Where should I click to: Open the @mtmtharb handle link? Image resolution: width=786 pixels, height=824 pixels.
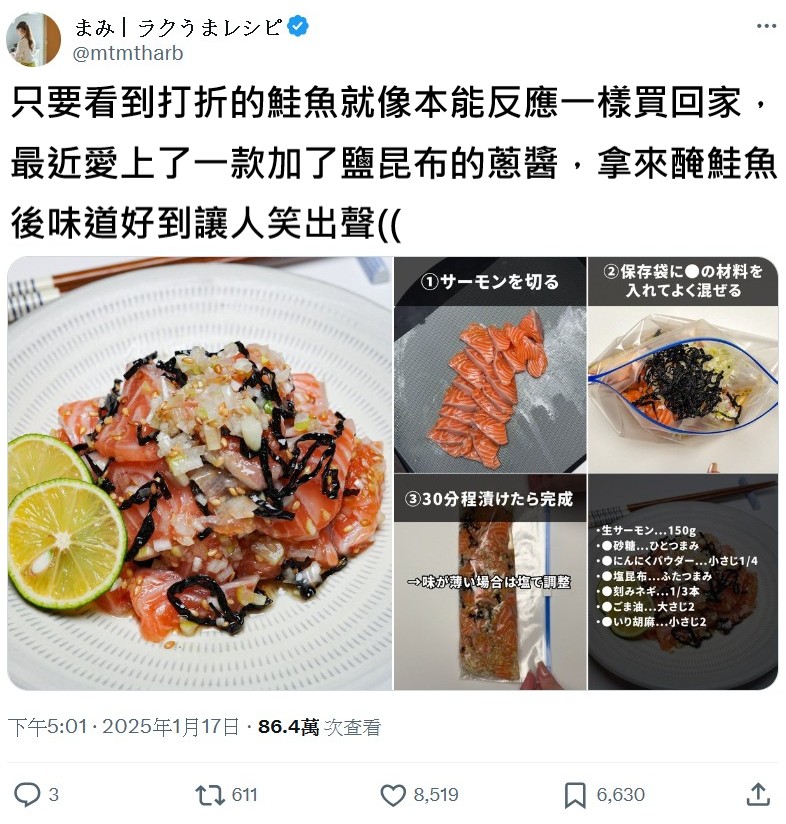click(128, 54)
